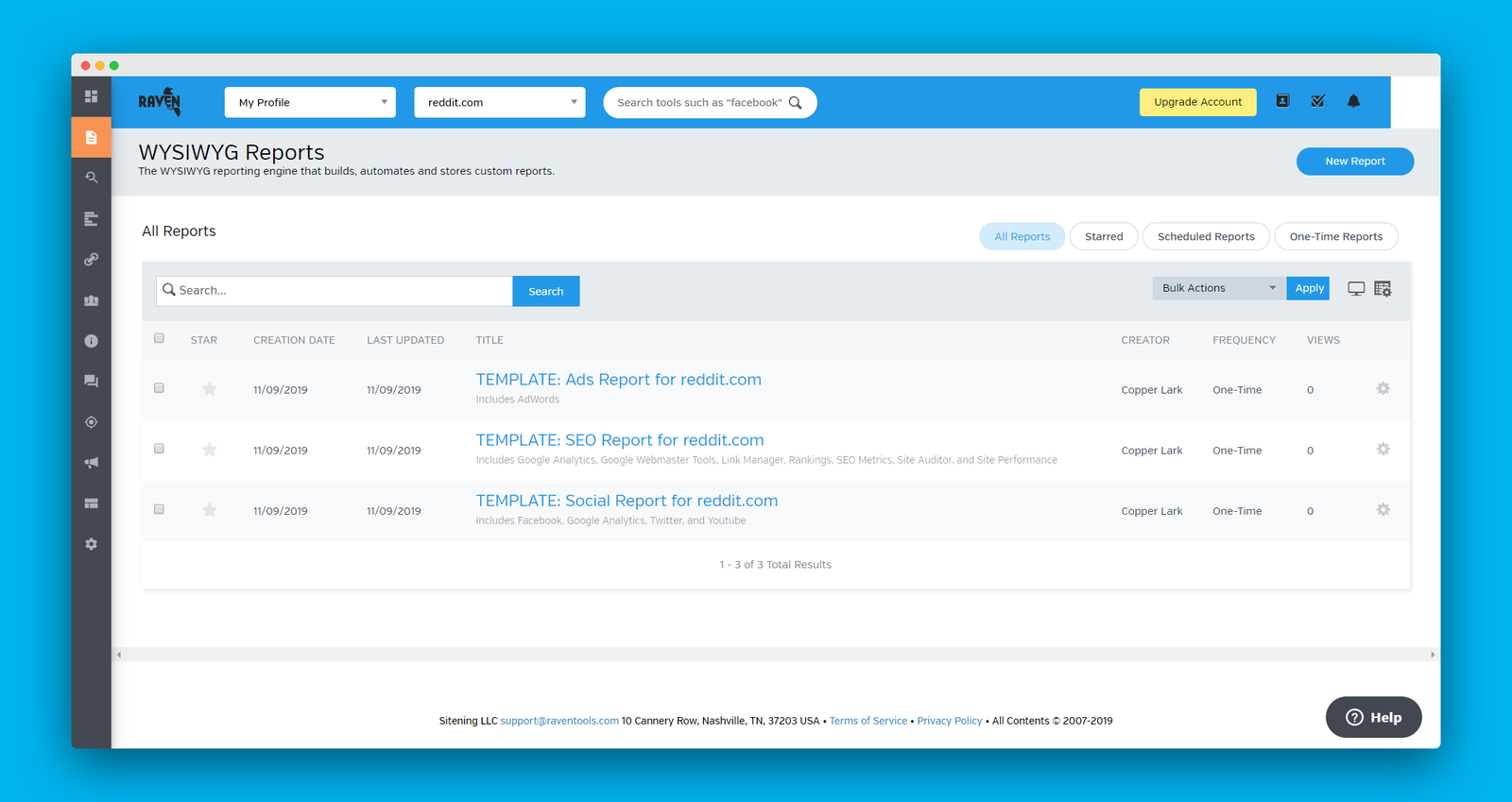
Task: Sort by the CREATION DATE column header
Action: point(294,340)
